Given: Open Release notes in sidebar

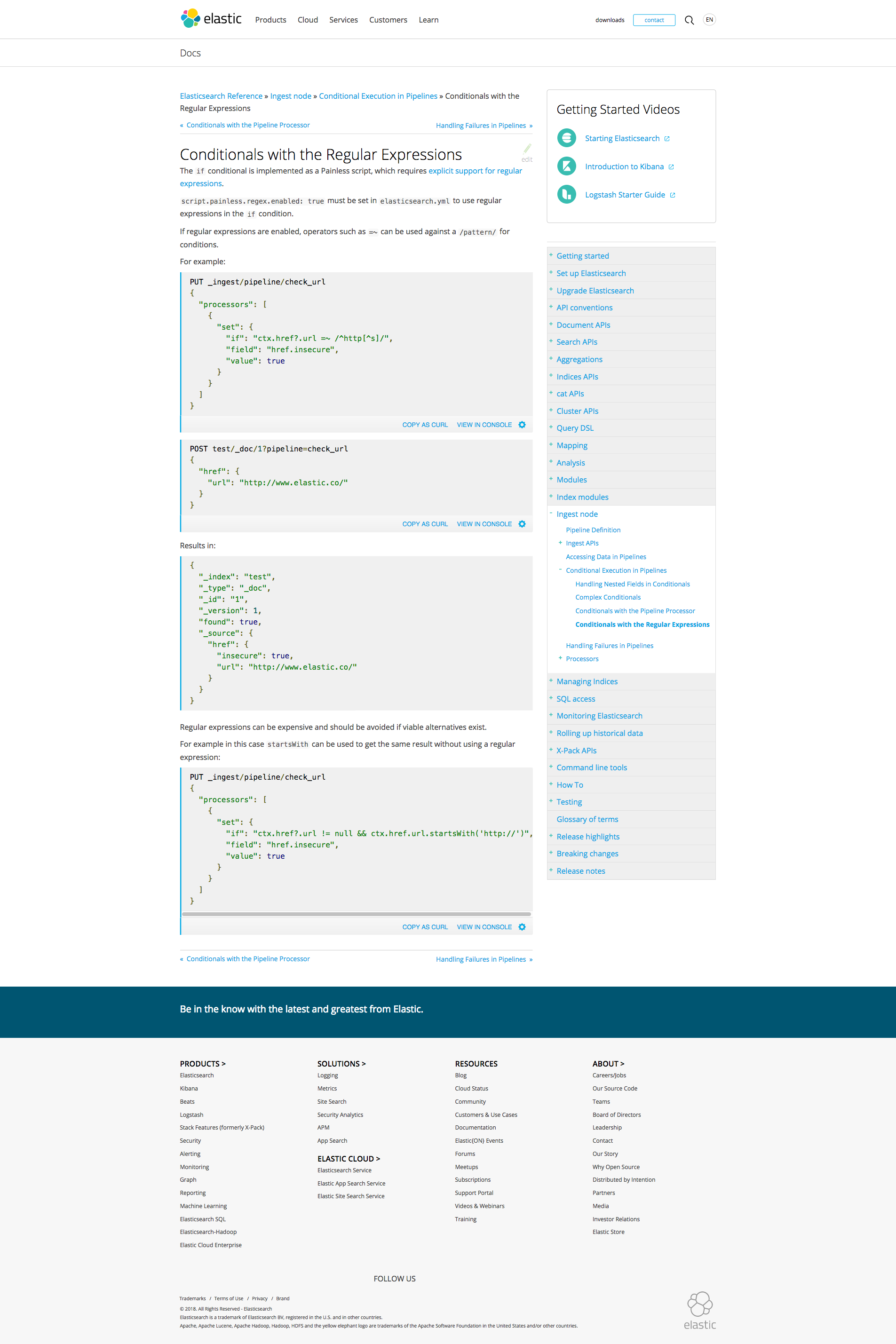Looking at the screenshot, I should 580,870.
